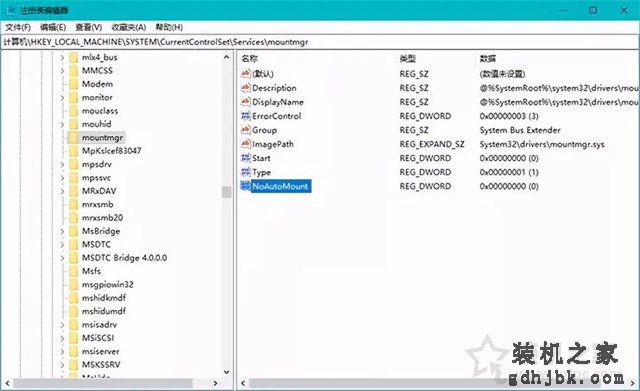Expand the MSiSCSI key
The image size is (640, 391).
(62, 338)
